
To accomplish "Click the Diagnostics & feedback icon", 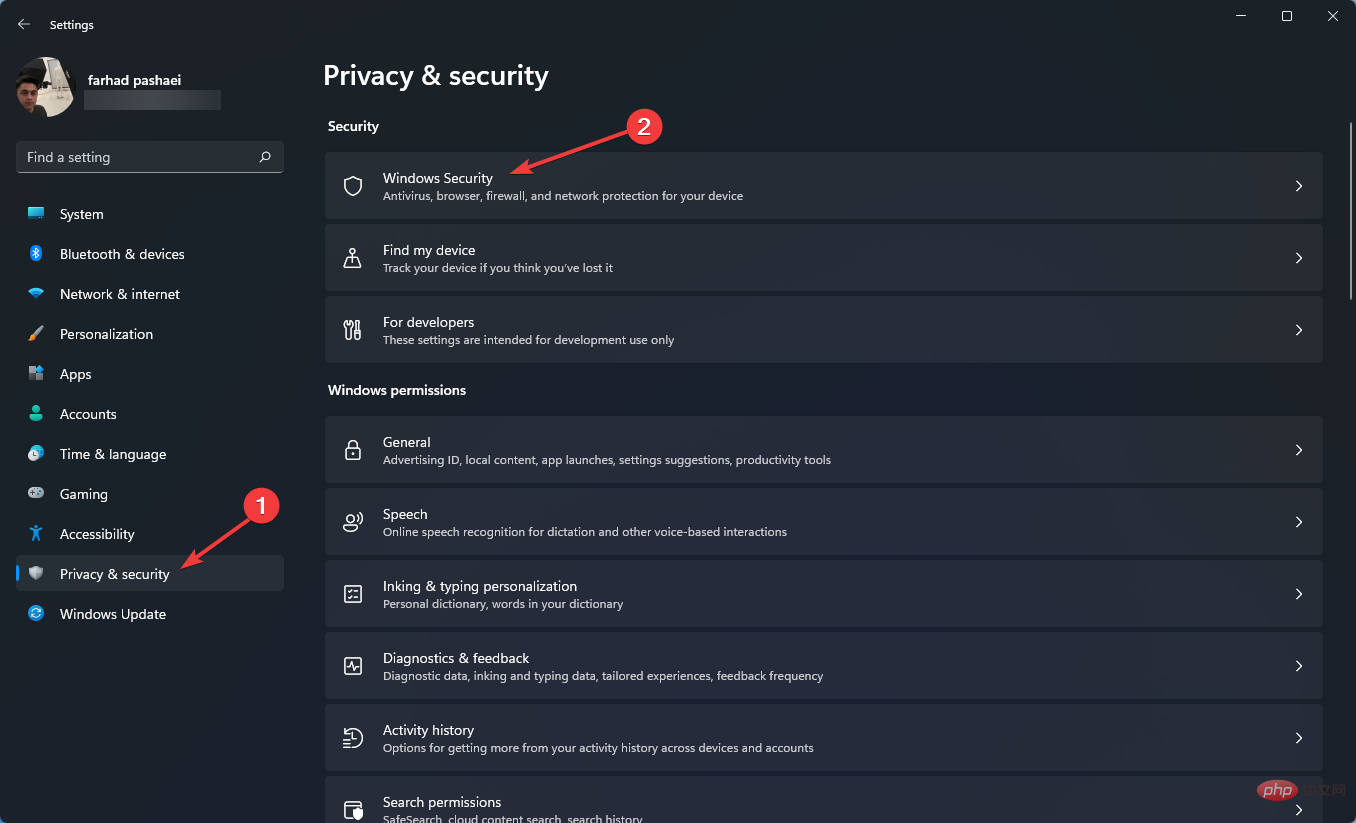I will (x=353, y=666).
